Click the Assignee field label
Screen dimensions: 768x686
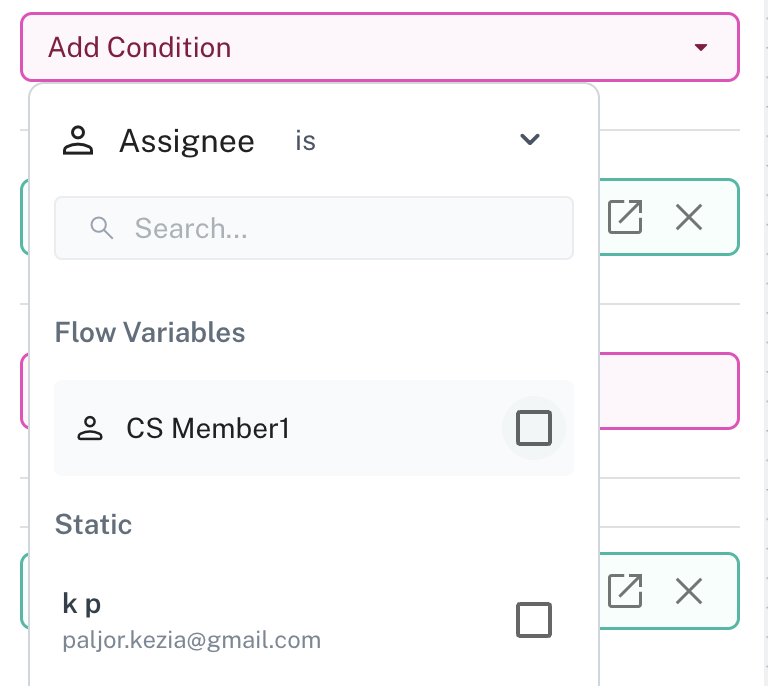[x=187, y=141]
